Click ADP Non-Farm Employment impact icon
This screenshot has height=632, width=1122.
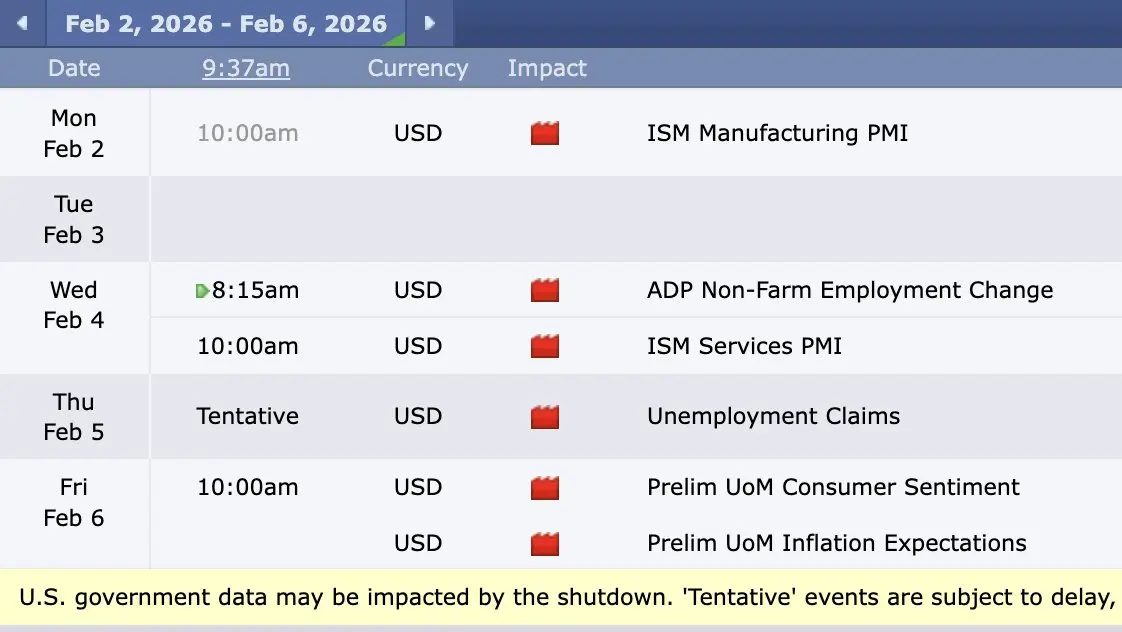point(545,290)
